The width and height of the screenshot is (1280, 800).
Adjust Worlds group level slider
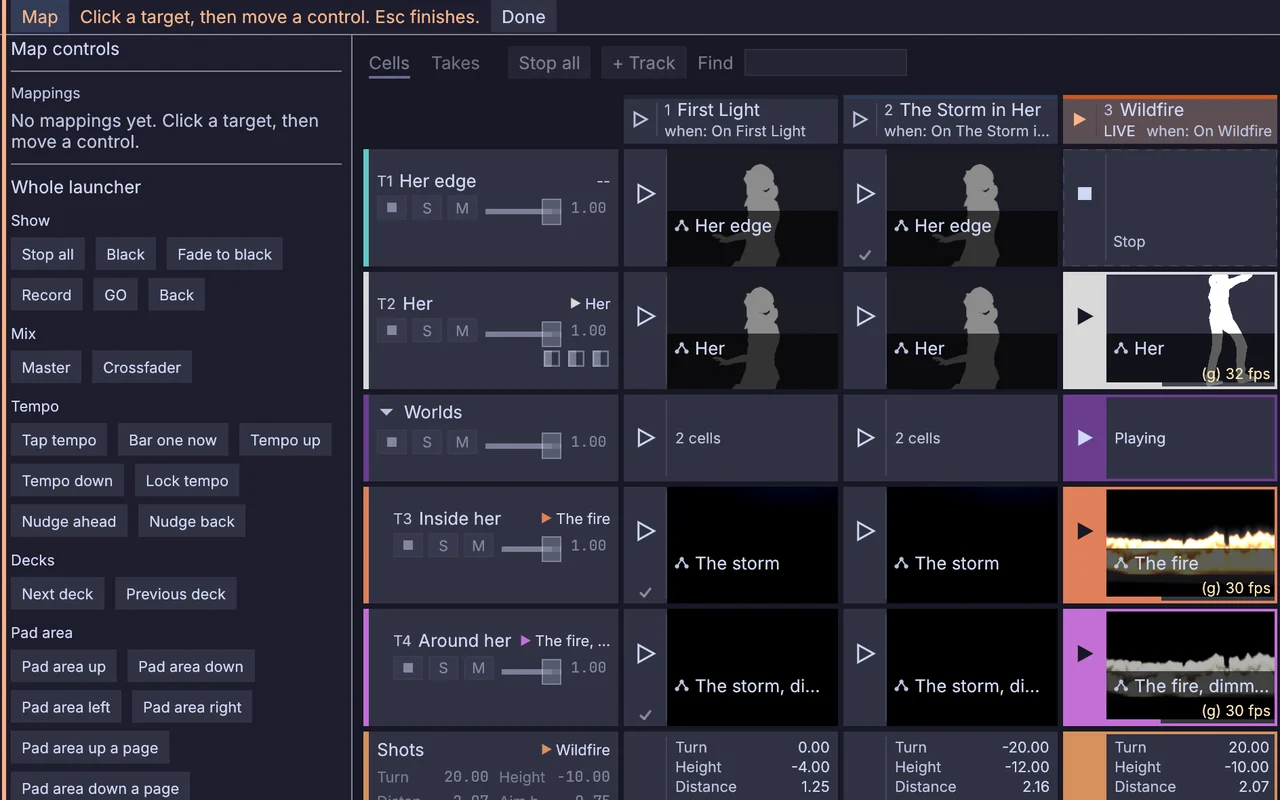pos(522,444)
